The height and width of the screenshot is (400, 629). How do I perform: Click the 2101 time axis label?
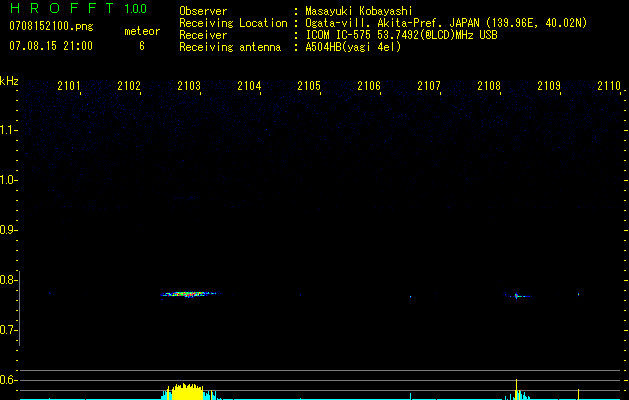[x=69, y=86]
